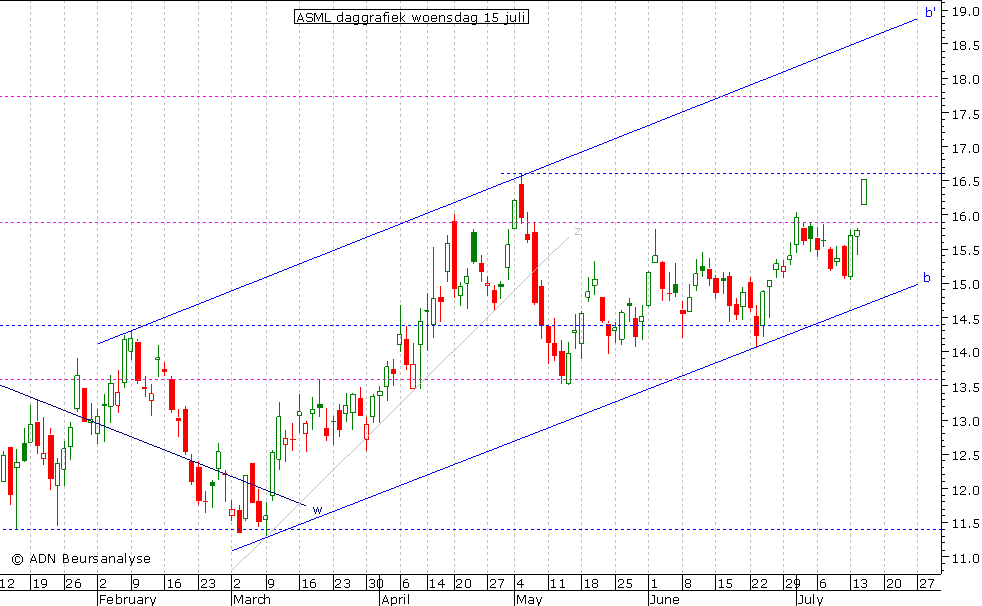
Task: Click the 12.5 price axis label
Action: coord(965,455)
